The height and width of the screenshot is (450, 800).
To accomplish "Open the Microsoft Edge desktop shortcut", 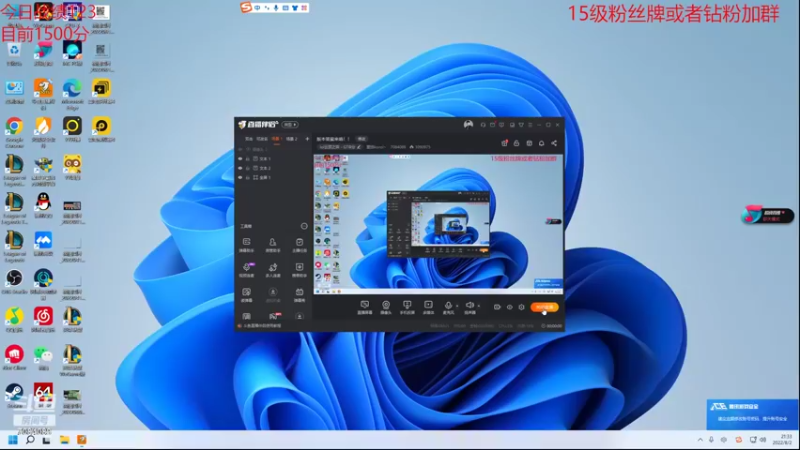I will (72, 93).
